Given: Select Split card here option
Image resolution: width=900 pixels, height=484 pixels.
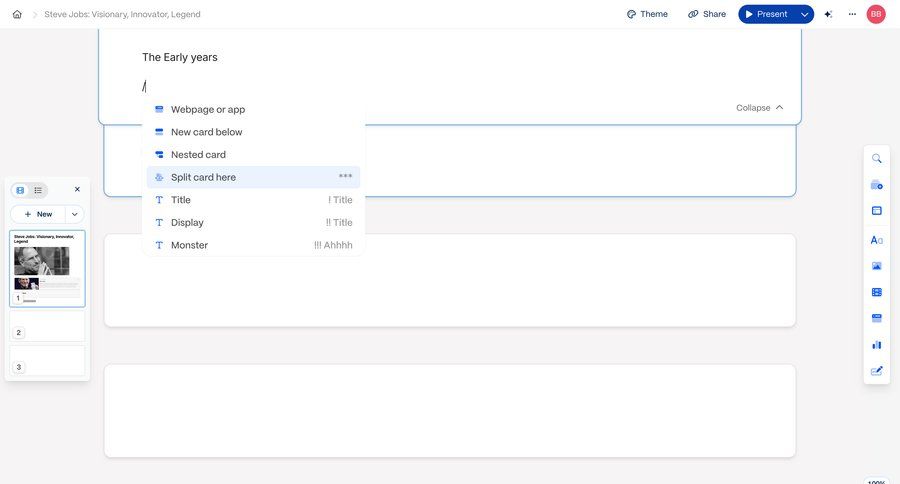Looking at the screenshot, I should [x=253, y=177].
